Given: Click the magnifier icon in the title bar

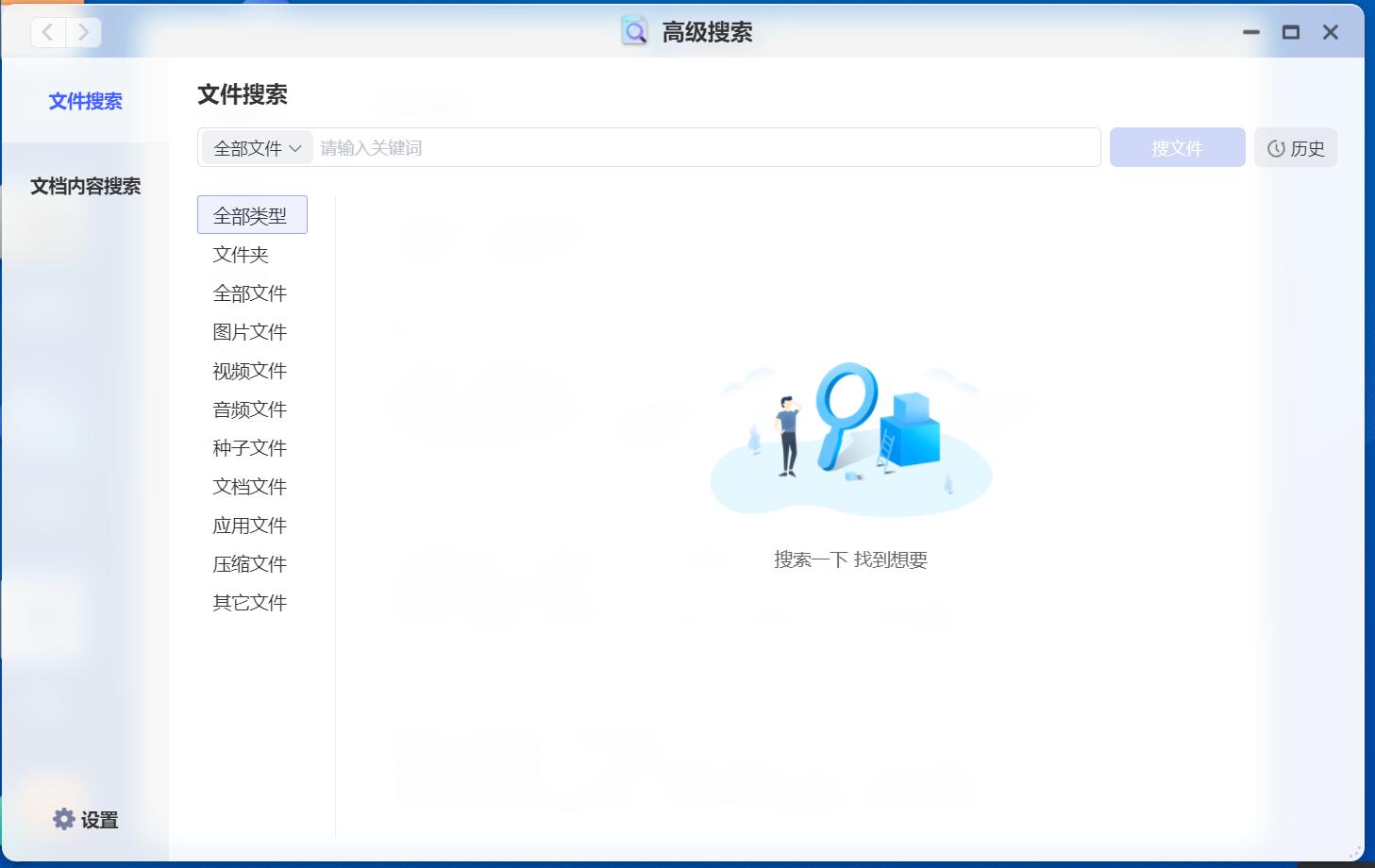Looking at the screenshot, I should tap(632, 31).
